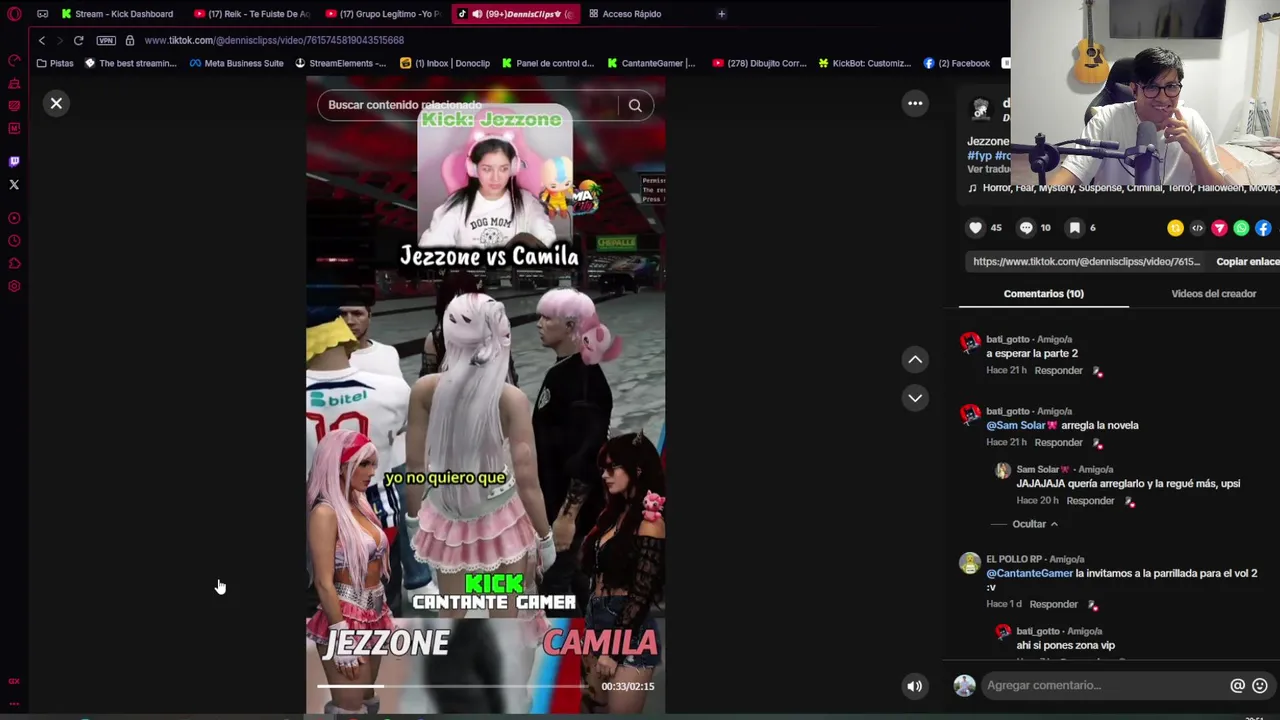The height and width of the screenshot is (720, 1280).
Task: Switch to 'Reik - Te Fuiste De Aq' tab
Action: [252, 14]
